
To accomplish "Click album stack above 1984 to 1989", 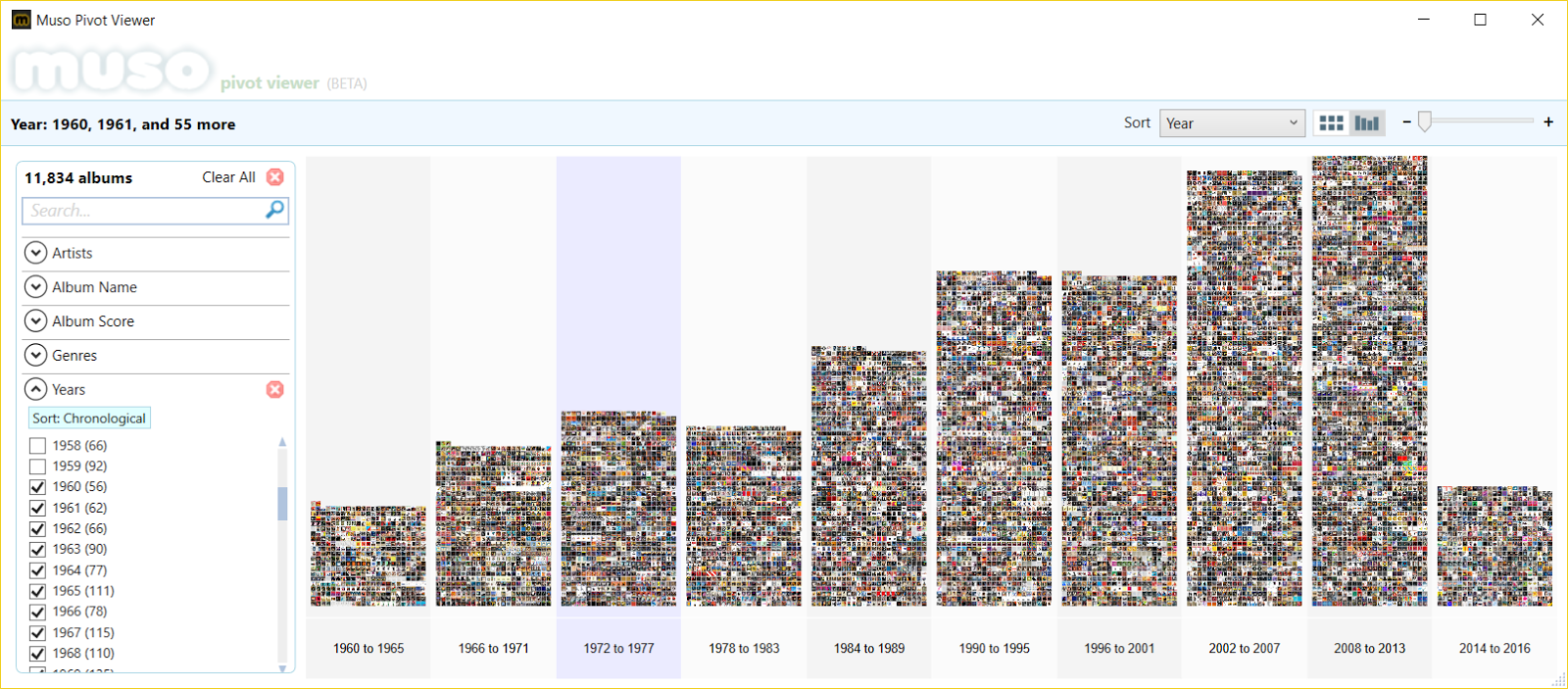I will point(869,476).
